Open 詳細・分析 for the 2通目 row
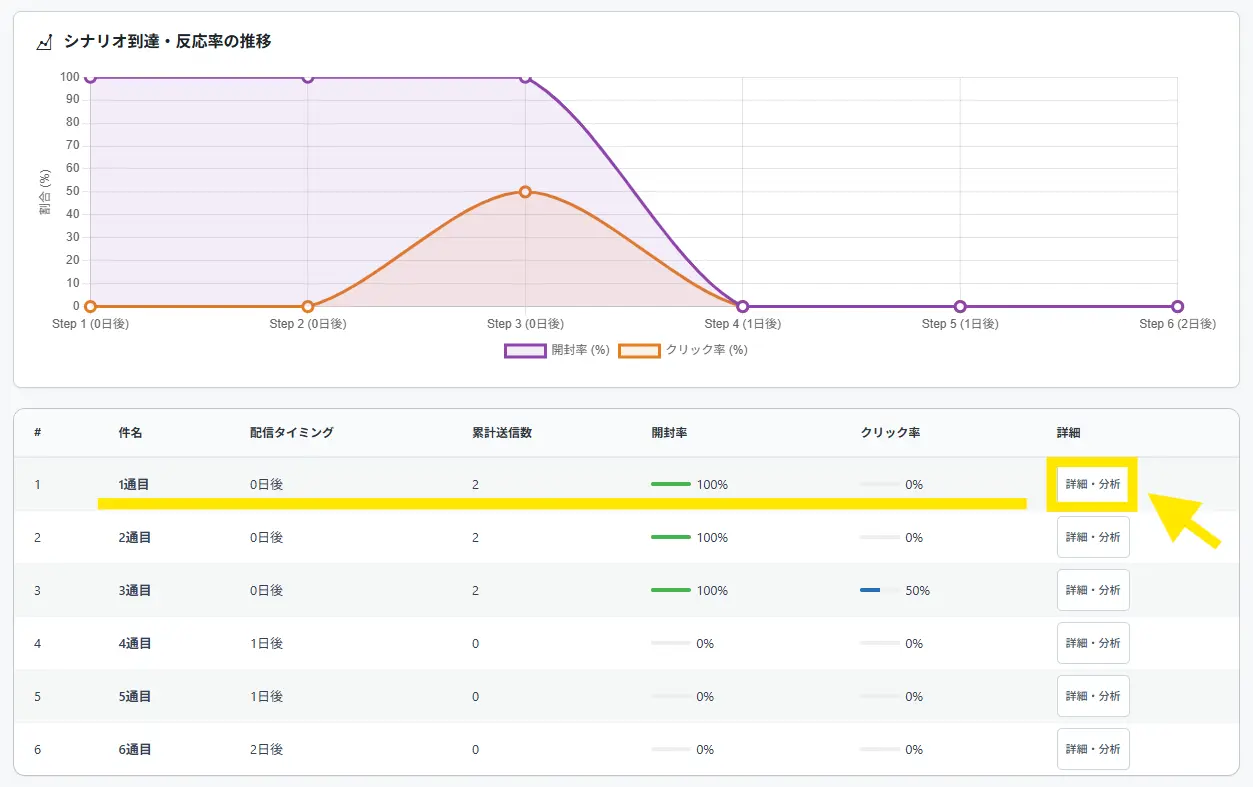The image size is (1253, 787). (1092, 537)
